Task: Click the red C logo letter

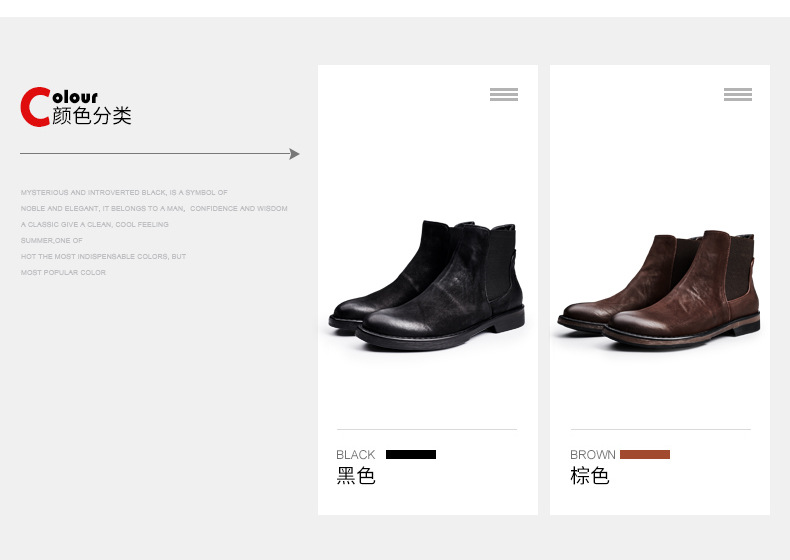Action: pyautogui.click(x=35, y=107)
